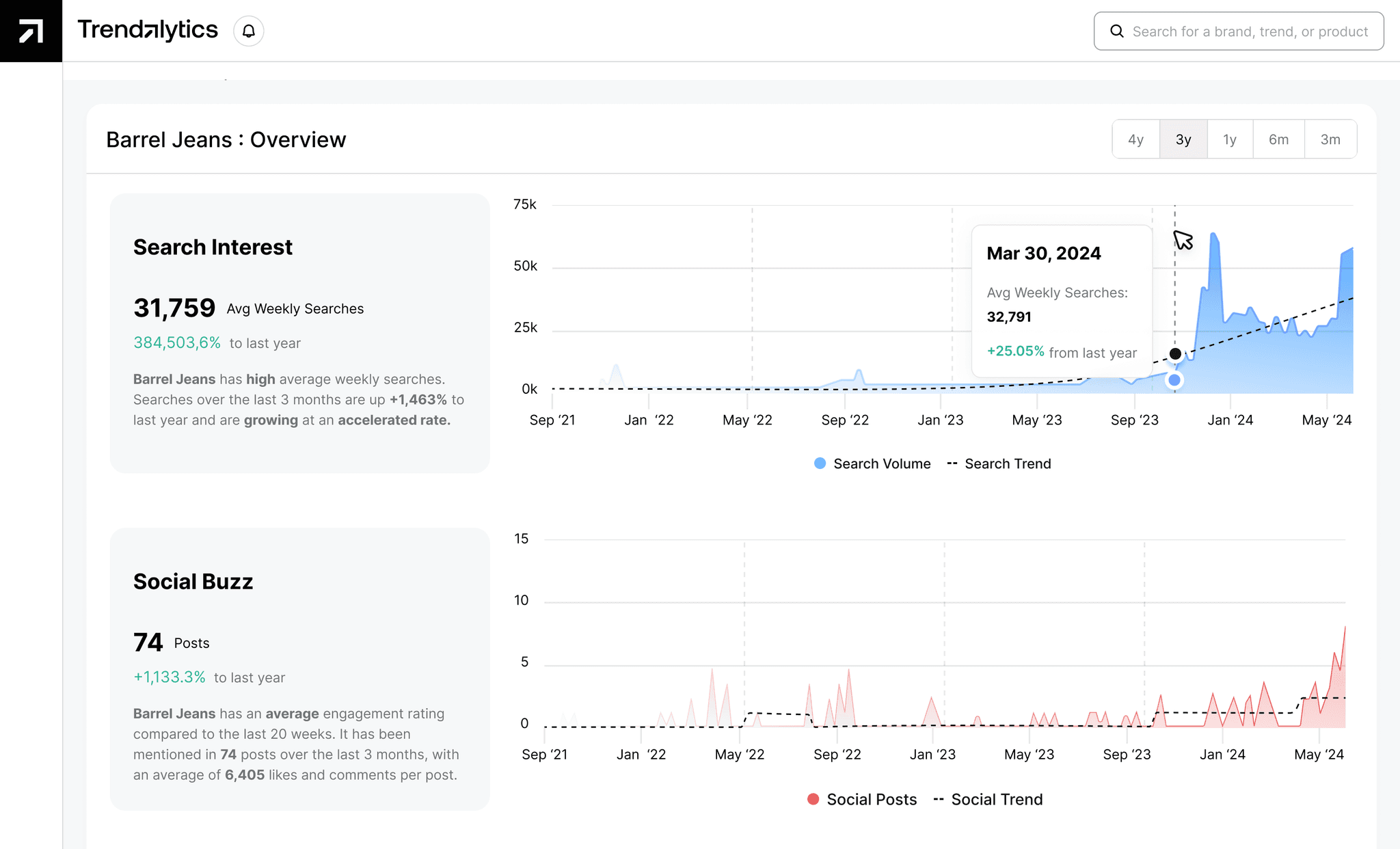This screenshot has height=849, width=1400.
Task: Click the Trendalytics arrow logo
Action: 30,30
